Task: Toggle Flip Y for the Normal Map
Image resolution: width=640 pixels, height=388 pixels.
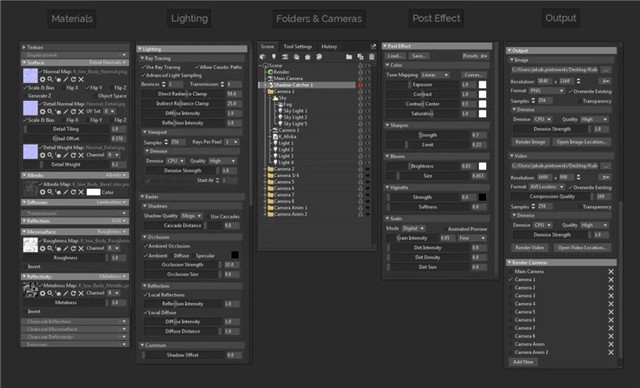Action: point(87,88)
